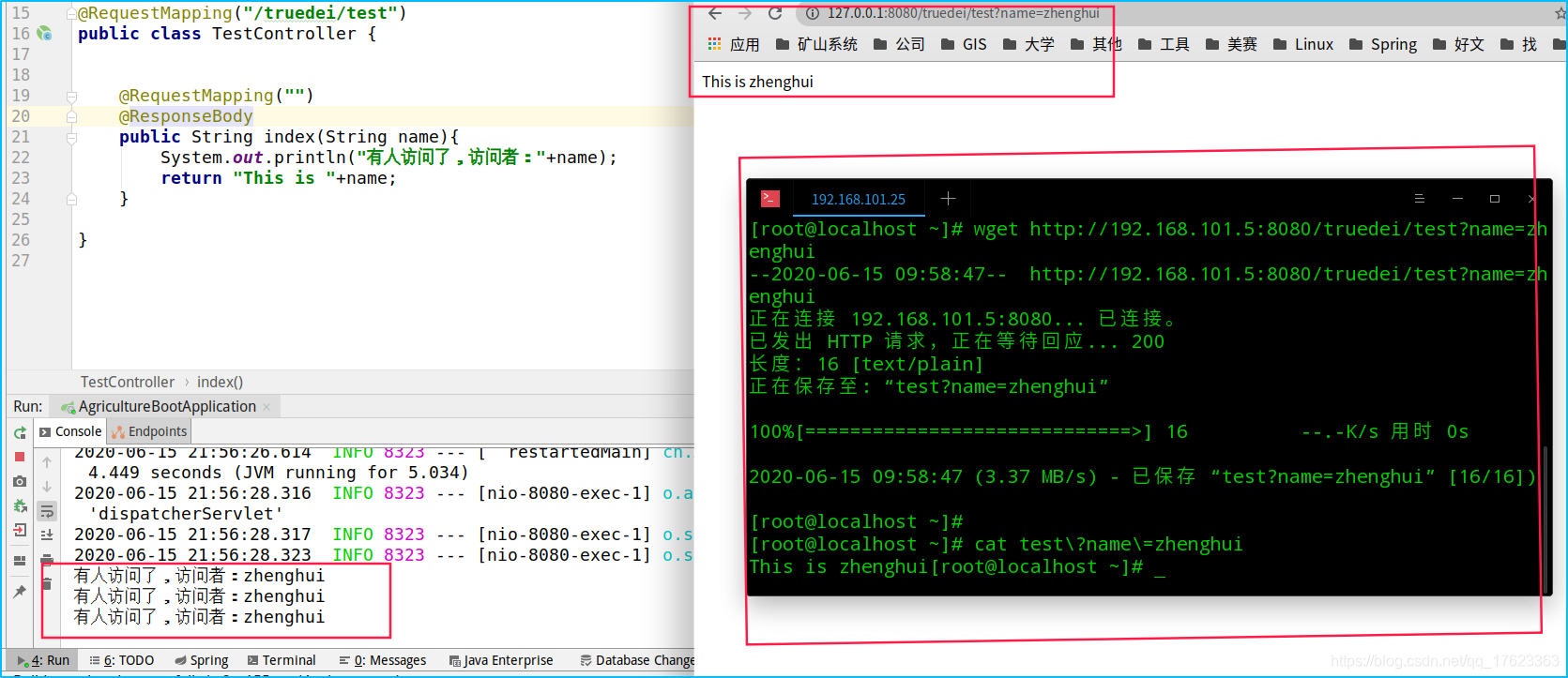Screen dimensions: 1568x678
Task: Click index() in the editor breadcrumb
Action: click(220, 382)
